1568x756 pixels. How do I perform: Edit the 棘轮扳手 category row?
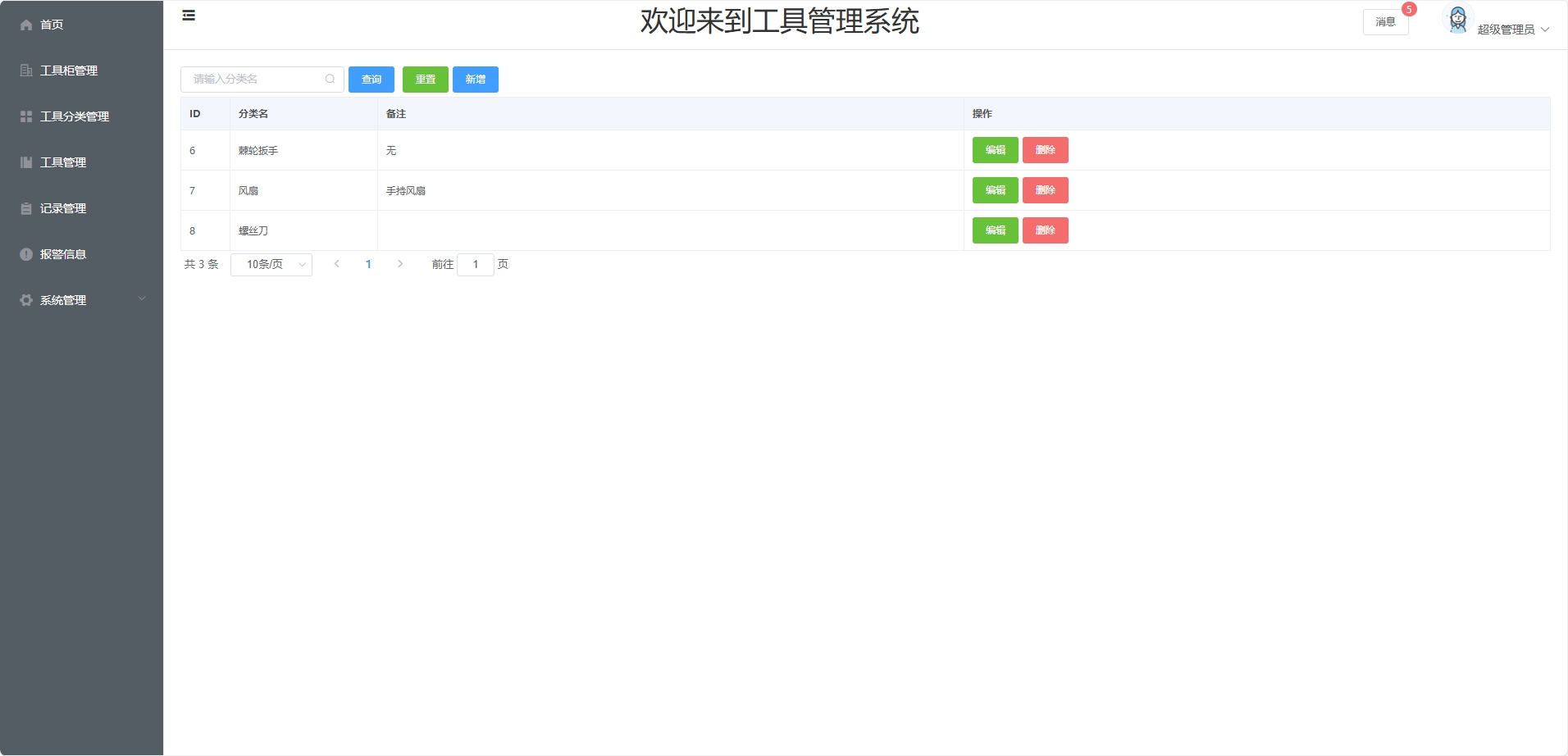tap(995, 150)
